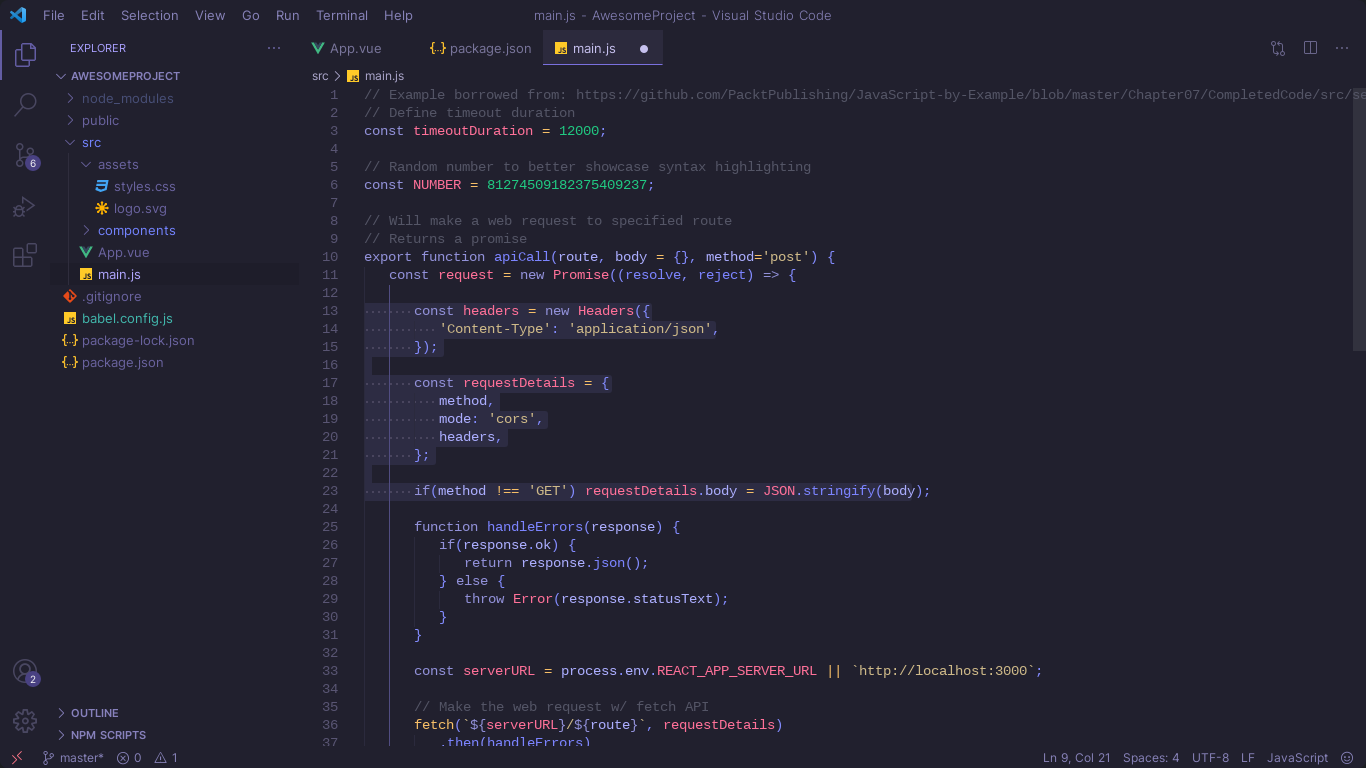
Task: Click the 'REACT_APP_SERVER_URL' text
Action: click(737, 671)
